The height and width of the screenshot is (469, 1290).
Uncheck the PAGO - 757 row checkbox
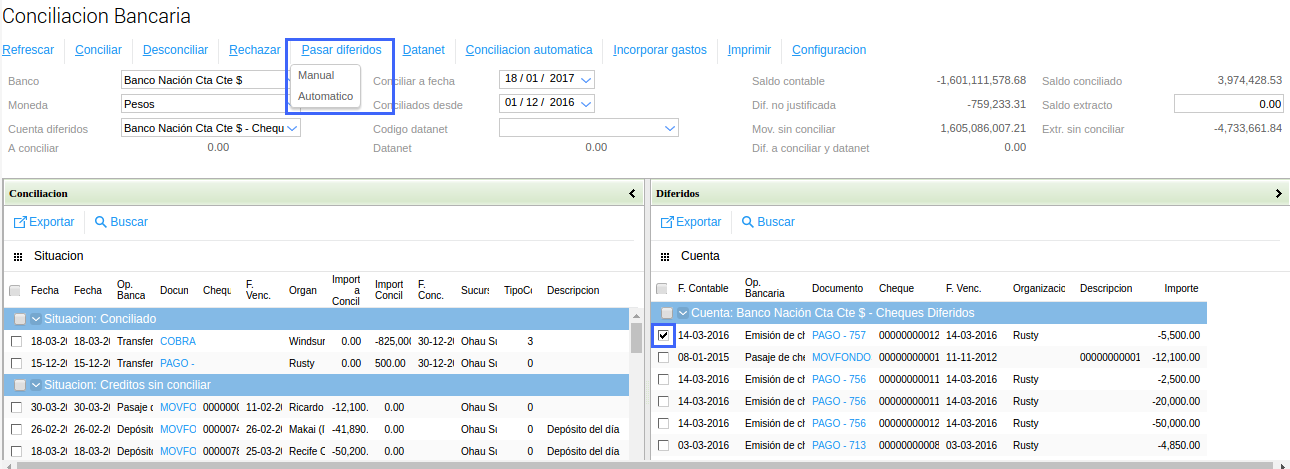pos(664,335)
